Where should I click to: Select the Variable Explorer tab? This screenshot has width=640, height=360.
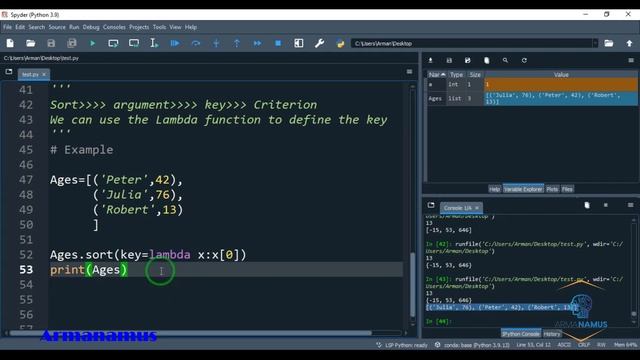click(x=523, y=189)
